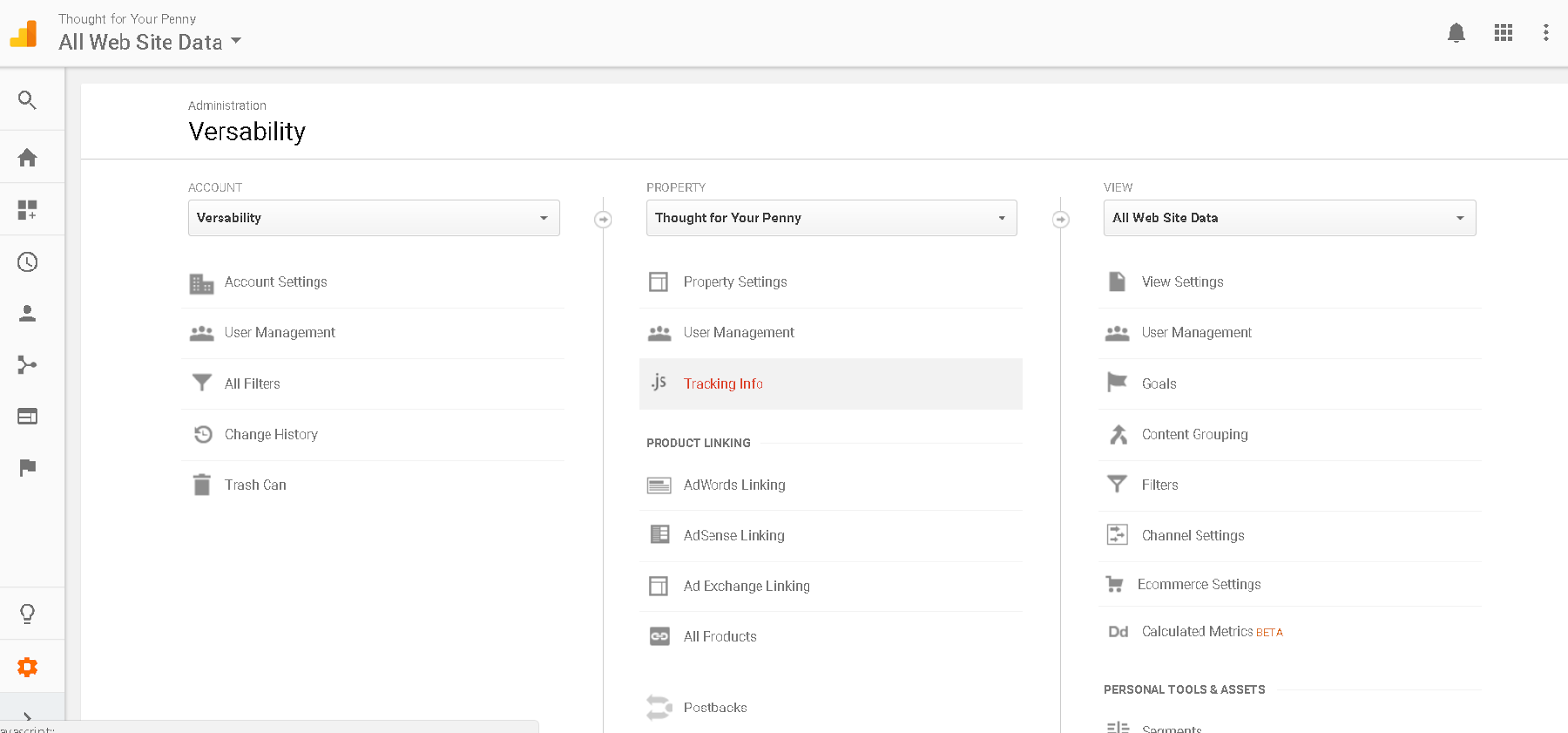Select Tracking Info in the property column
1568x733 pixels.
tap(723, 384)
